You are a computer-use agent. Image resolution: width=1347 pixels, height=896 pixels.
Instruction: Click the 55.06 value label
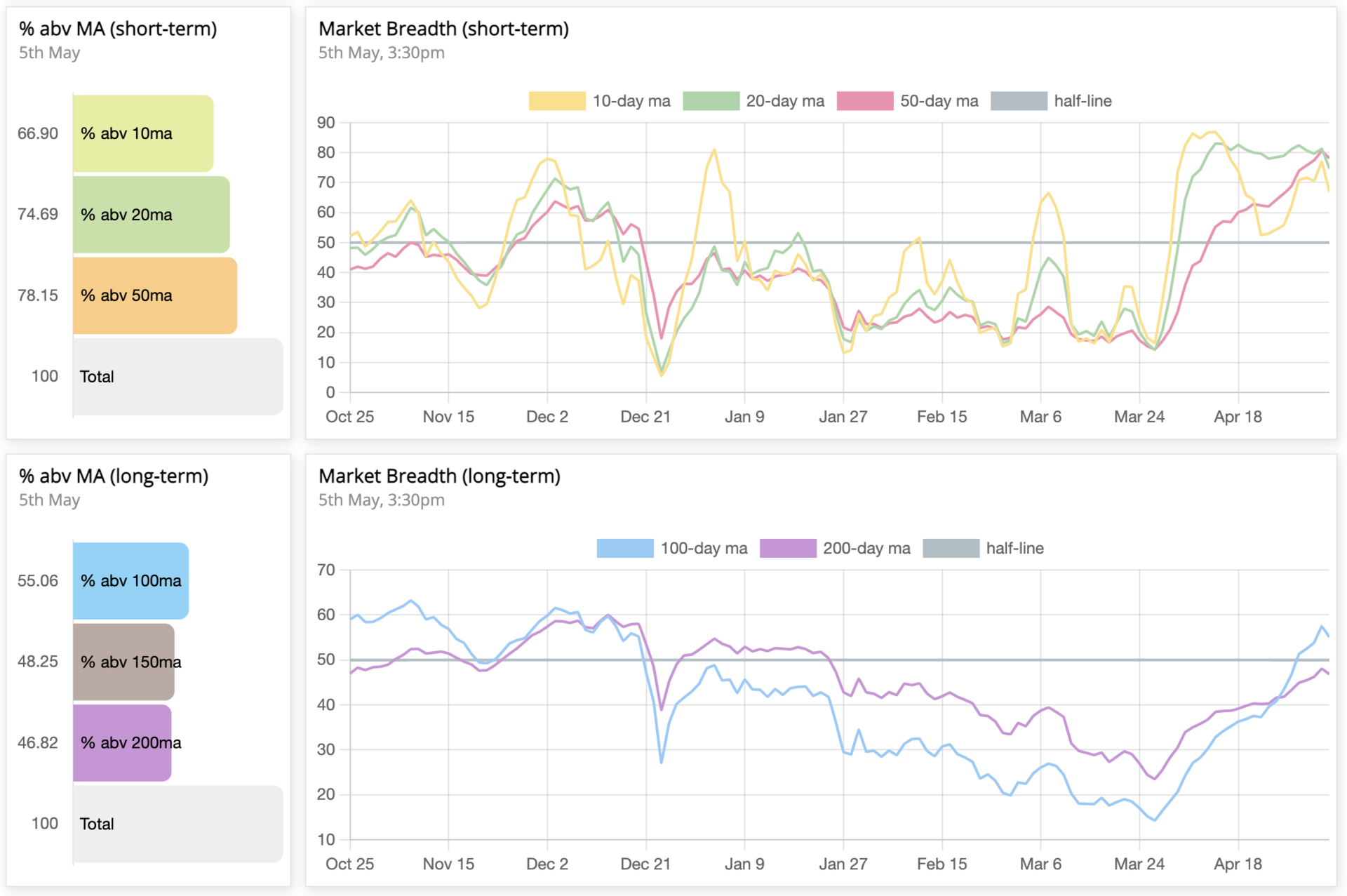coord(38,580)
